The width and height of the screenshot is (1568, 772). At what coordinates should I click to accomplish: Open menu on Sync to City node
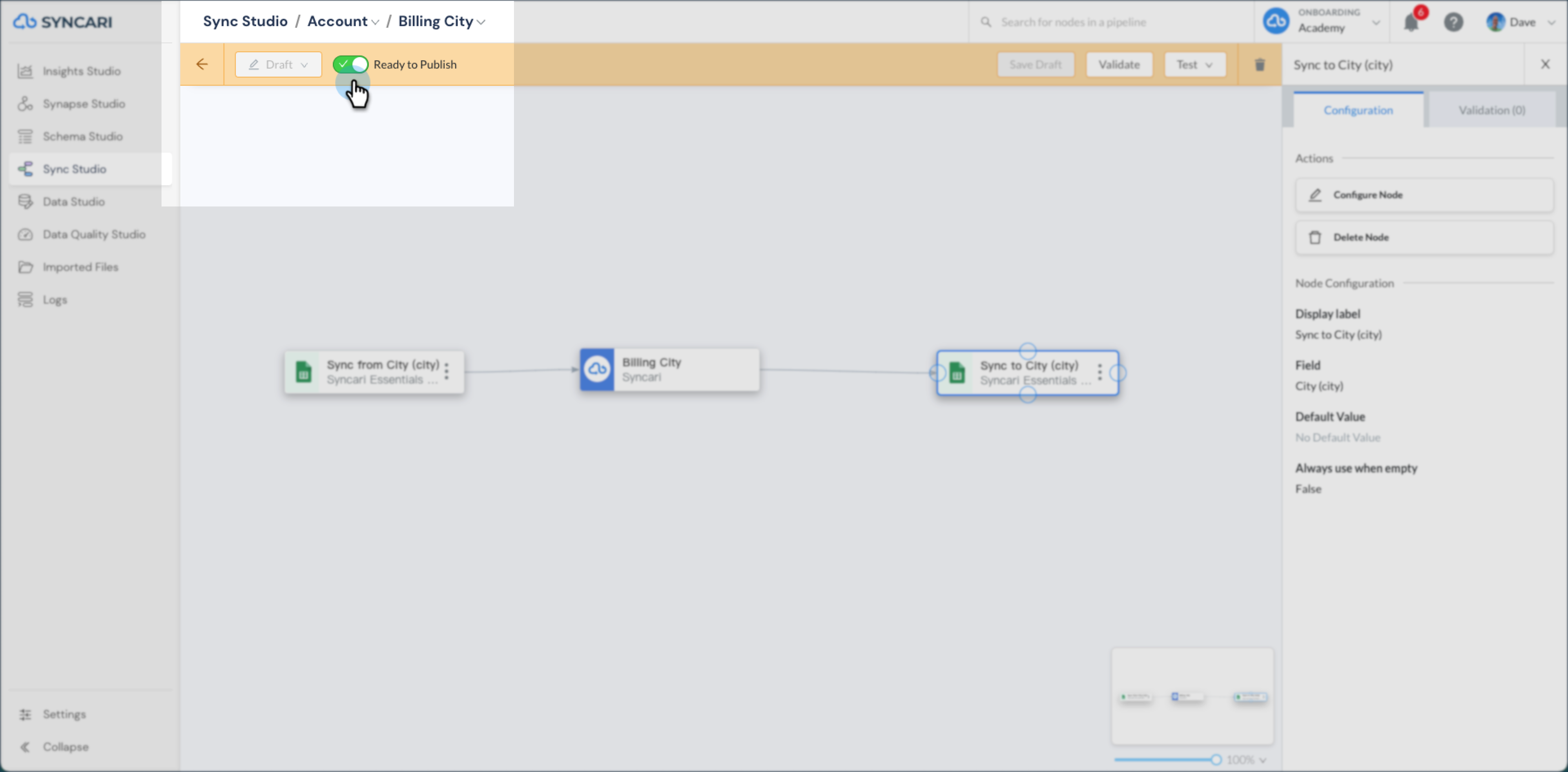click(1099, 372)
